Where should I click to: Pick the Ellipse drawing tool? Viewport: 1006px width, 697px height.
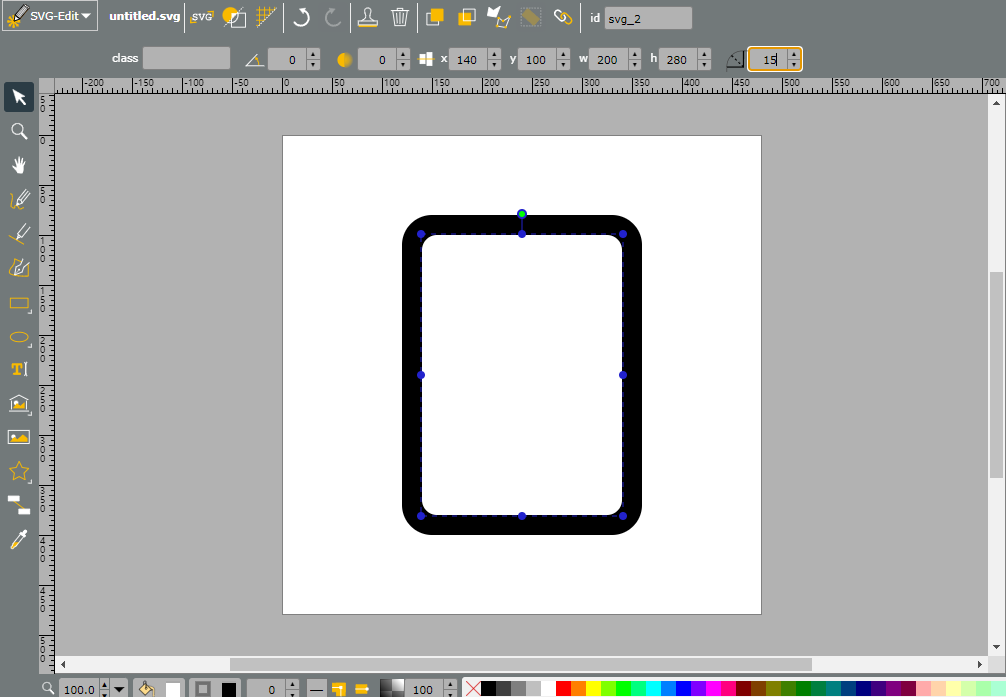click(19, 337)
